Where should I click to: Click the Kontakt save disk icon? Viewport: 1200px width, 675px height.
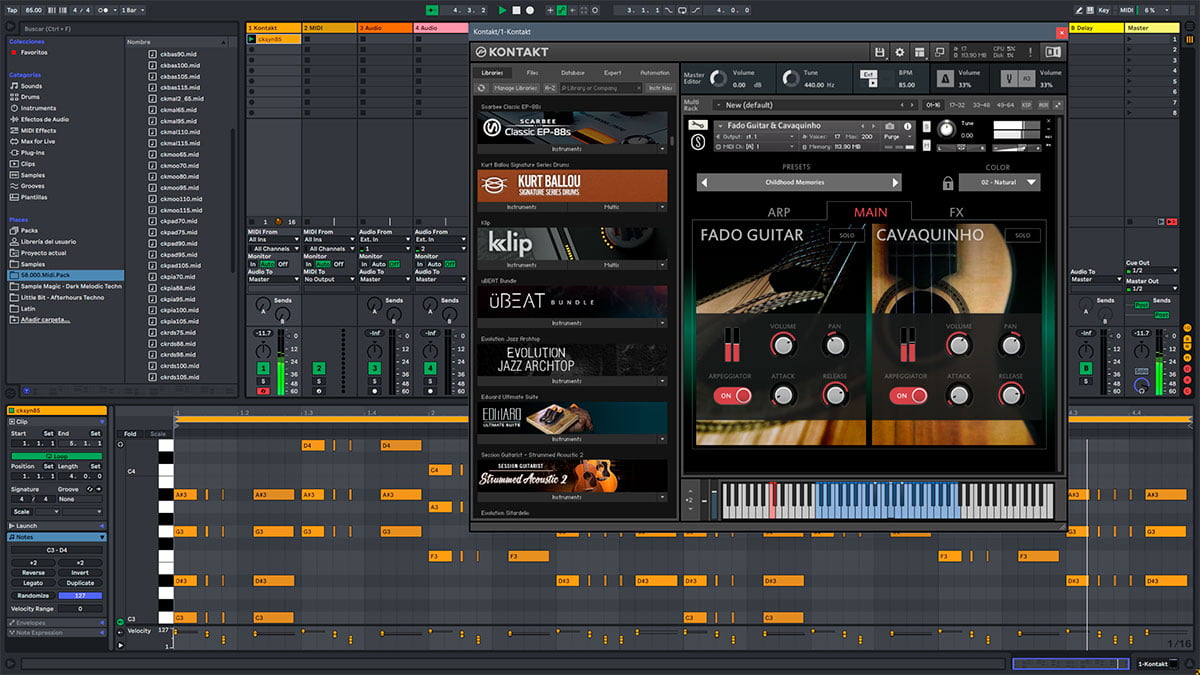tap(879, 52)
